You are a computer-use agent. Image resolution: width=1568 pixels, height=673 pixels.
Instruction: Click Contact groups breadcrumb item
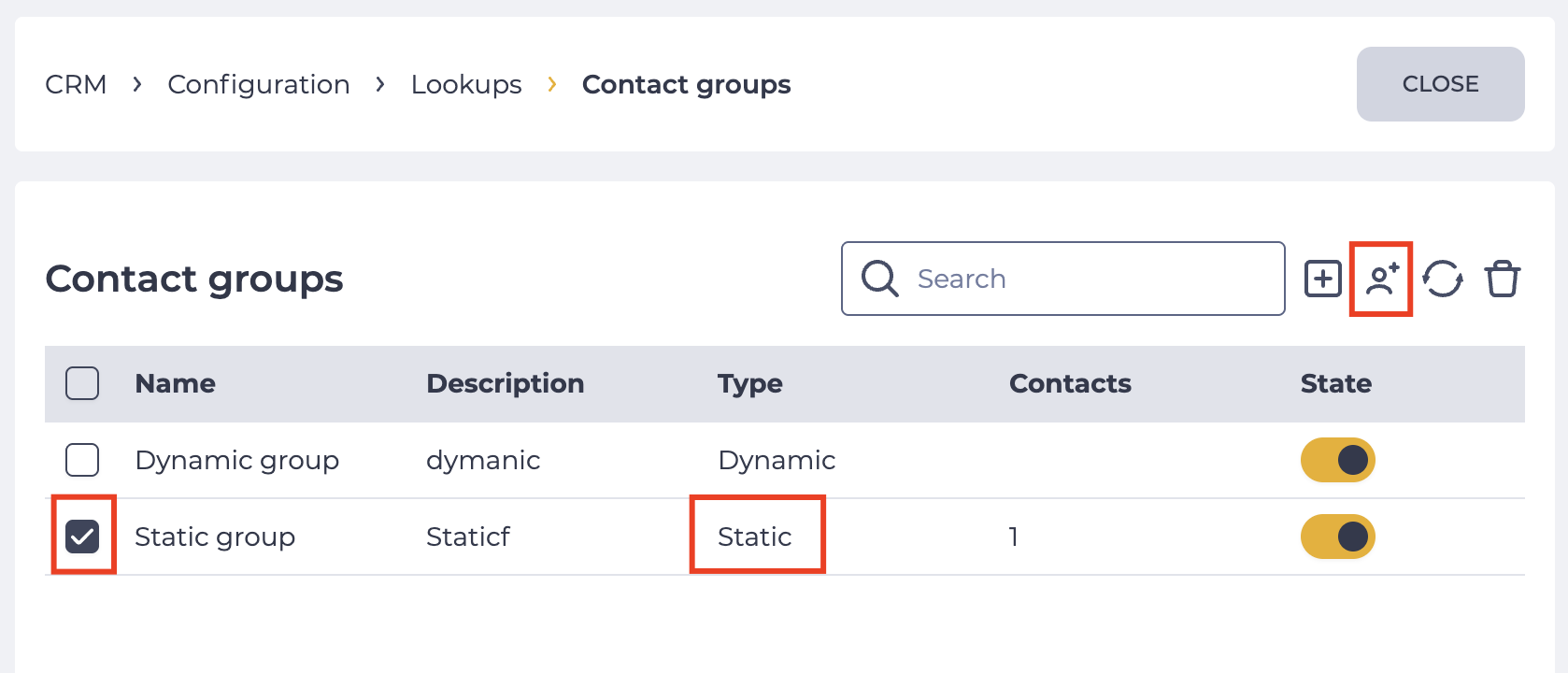[686, 84]
